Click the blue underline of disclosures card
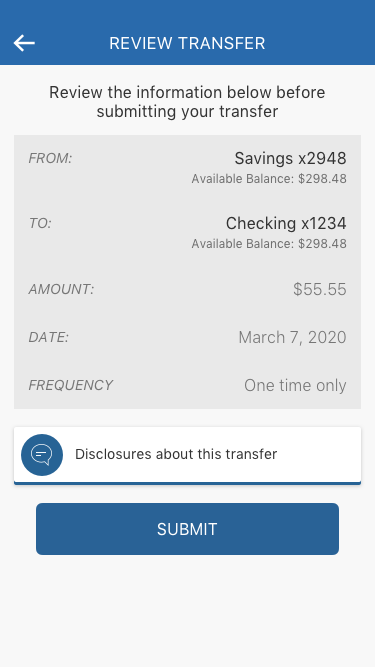The image size is (375, 667). (x=187, y=483)
